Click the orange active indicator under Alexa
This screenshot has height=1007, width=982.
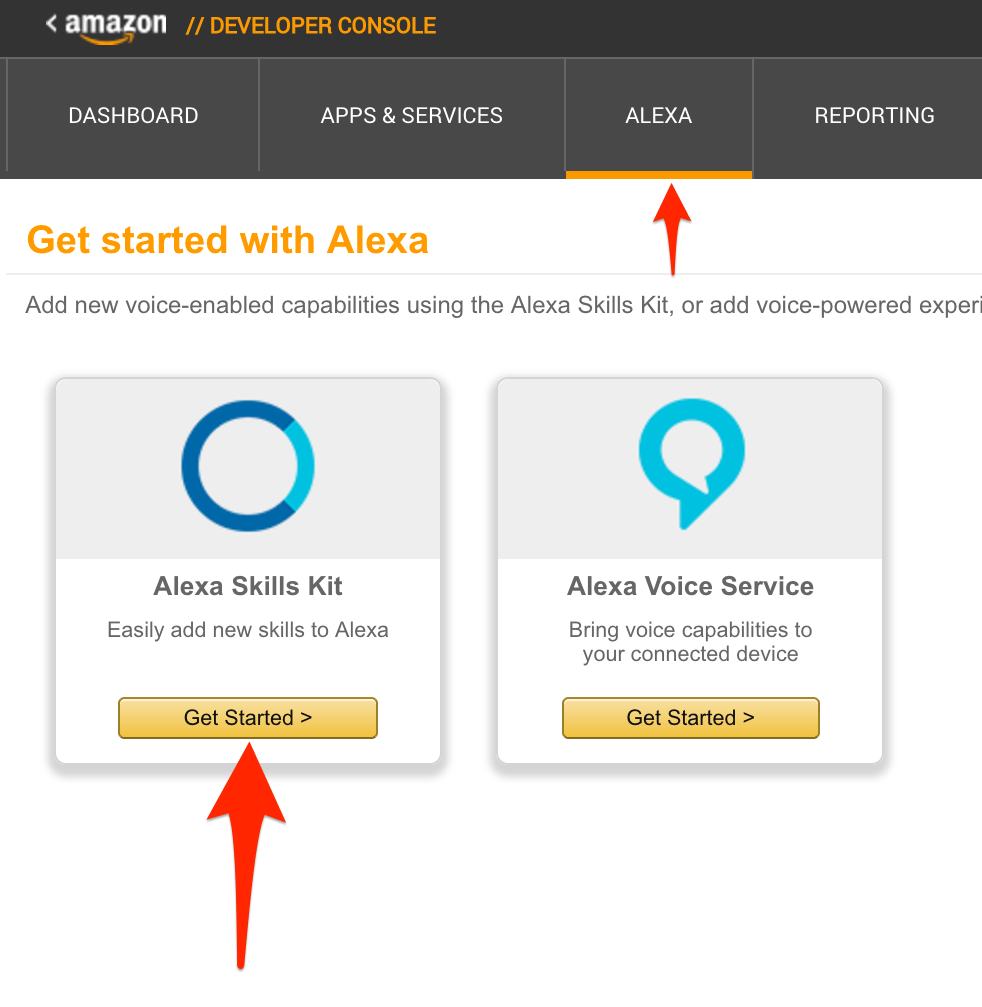pyautogui.click(x=658, y=175)
